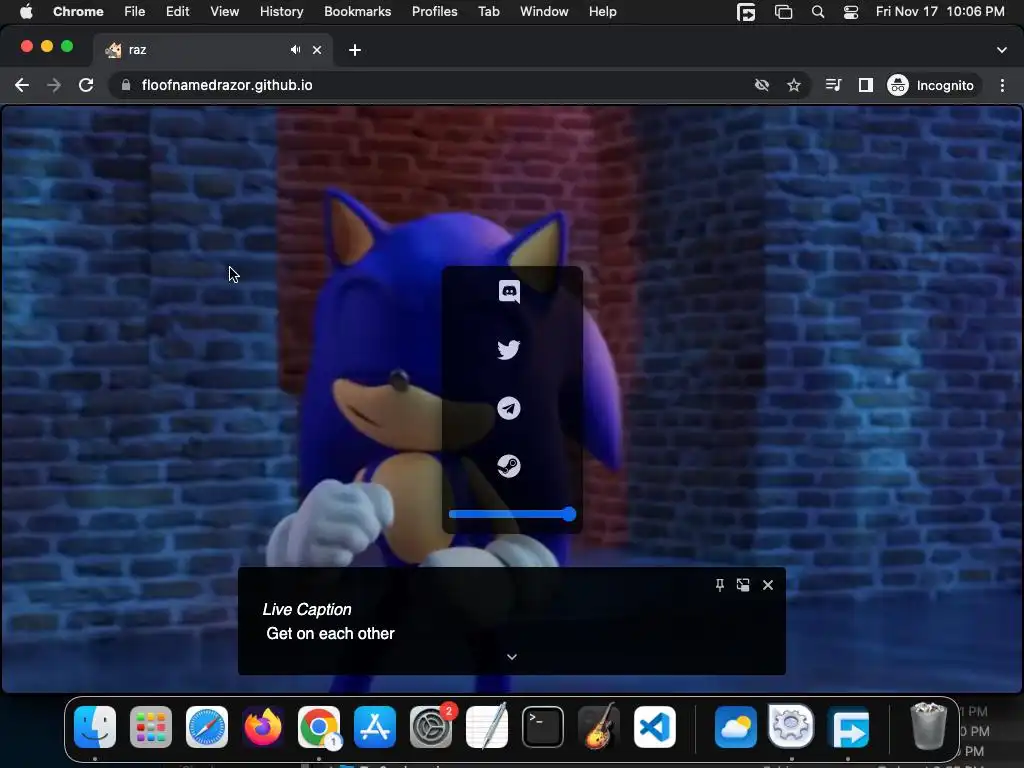Open Weather app from the Dock
The height and width of the screenshot is (768, 1024).
coord(735,727)
